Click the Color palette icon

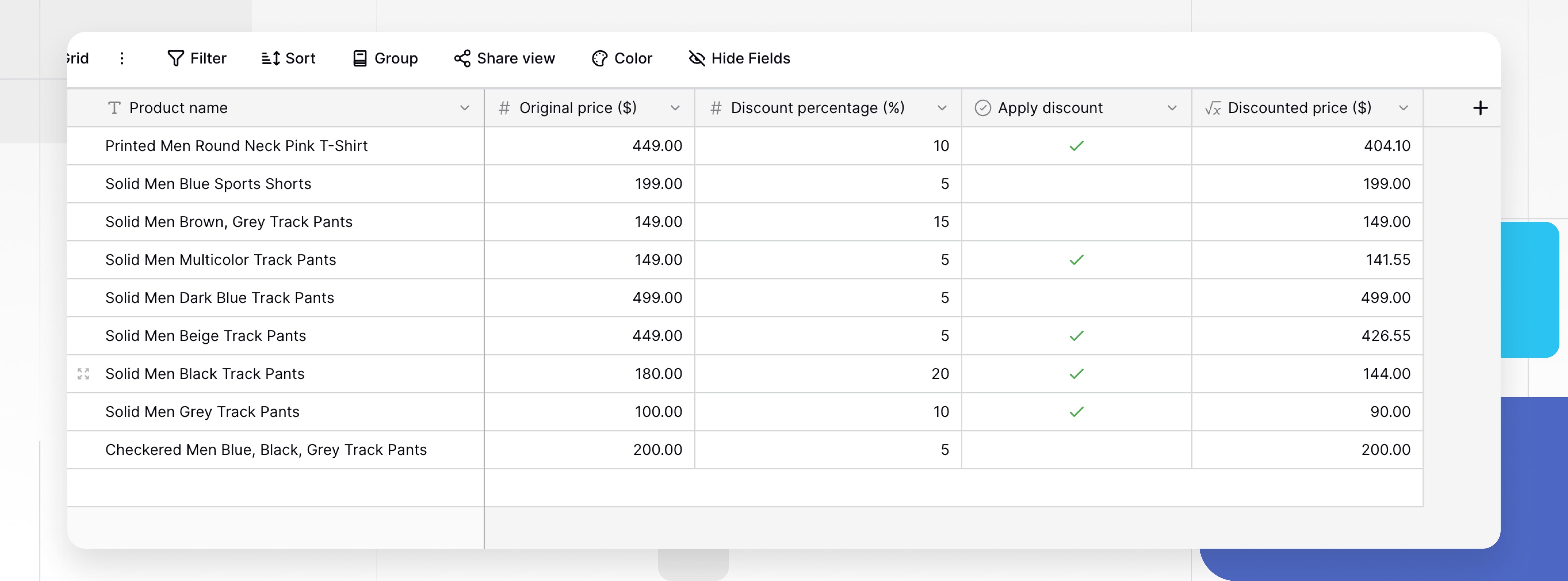coord(599,59)
